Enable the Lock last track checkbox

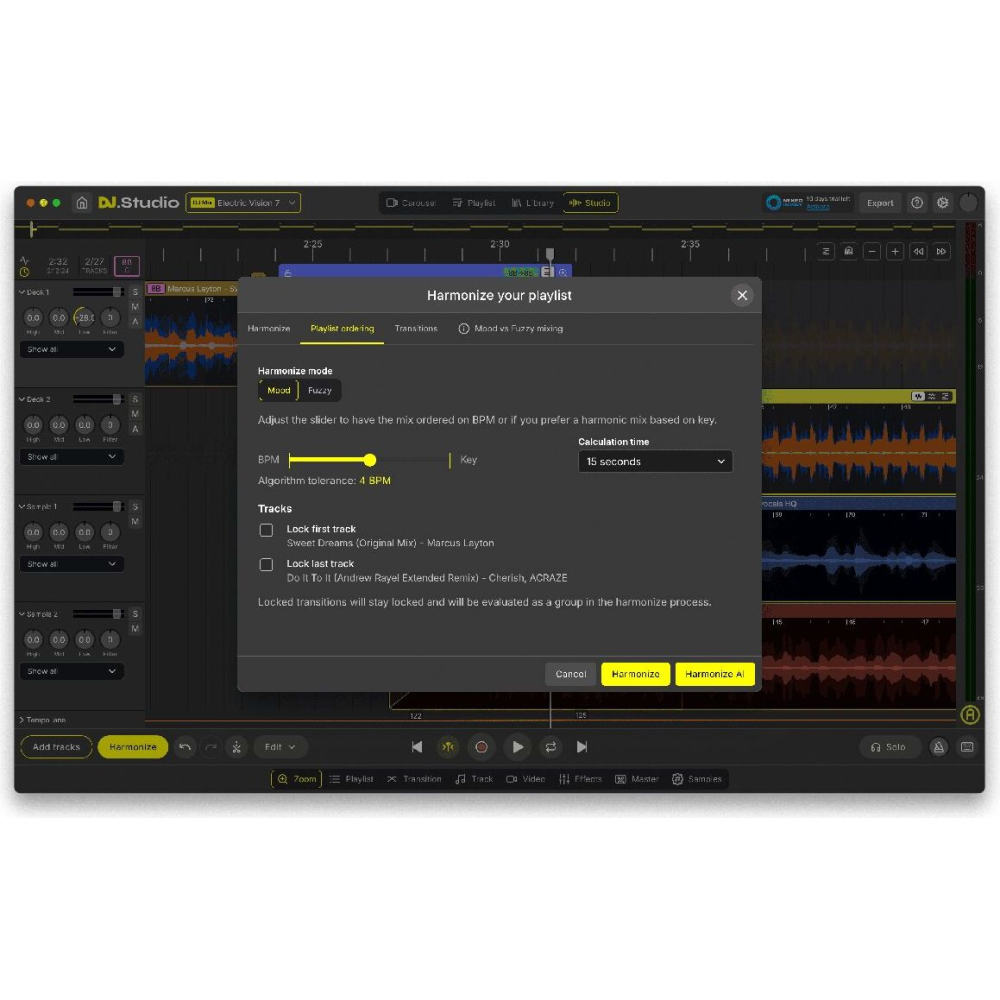[266, 565]
